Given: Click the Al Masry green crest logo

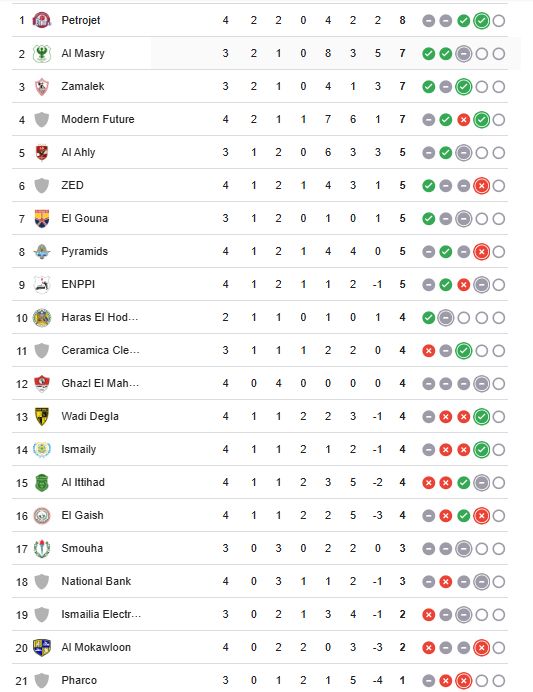Looking at the screenshot, I should (42, 53).
